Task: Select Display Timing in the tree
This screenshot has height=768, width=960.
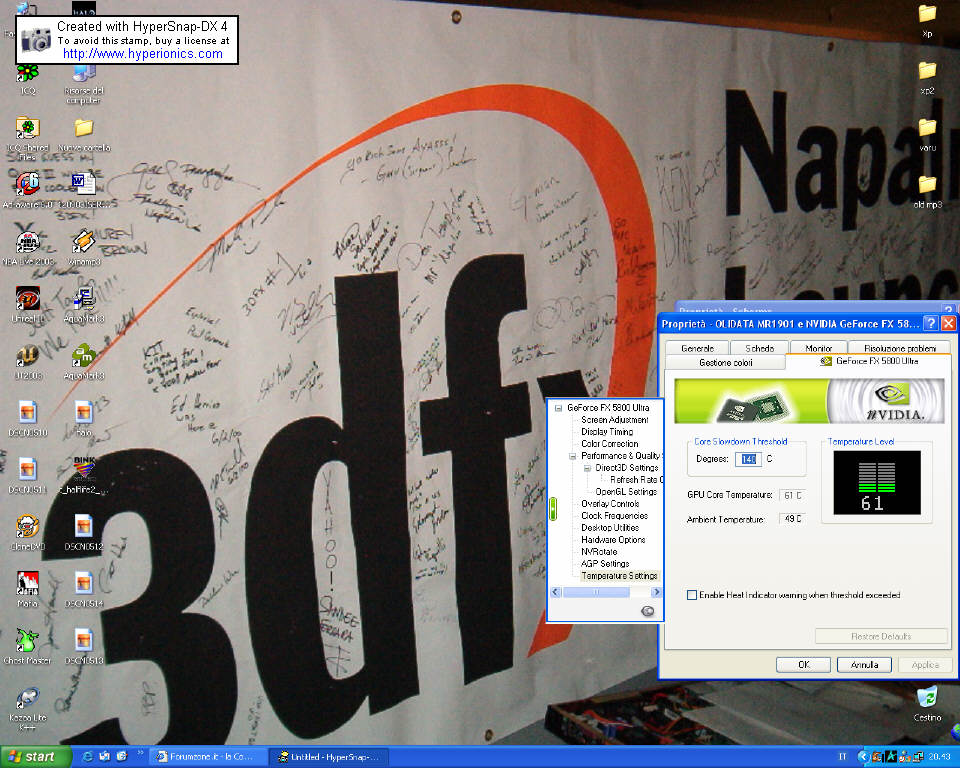Action: [x=607, y=432]
